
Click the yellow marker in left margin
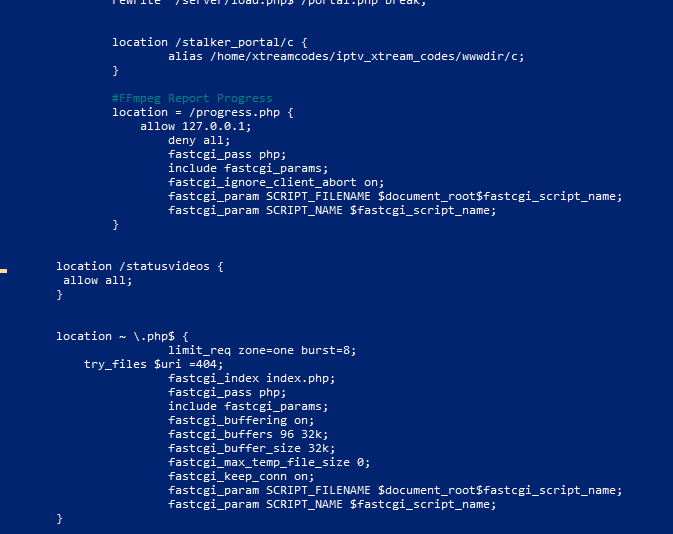click(3, 271)
